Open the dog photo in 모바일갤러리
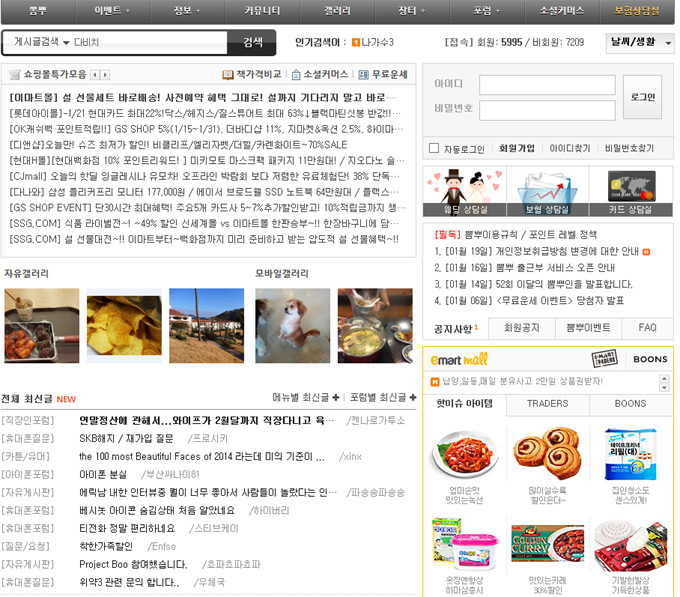Viewport: 680px width, 597px height. point(293,326)
